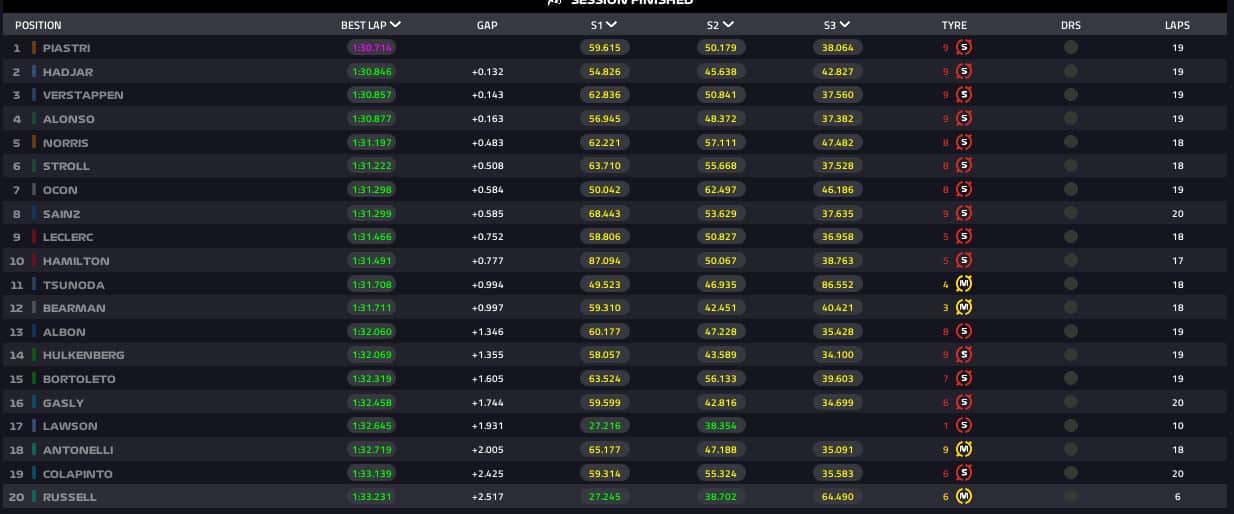
Task: Click the Tyre column header
Action: tap(954, 25)
